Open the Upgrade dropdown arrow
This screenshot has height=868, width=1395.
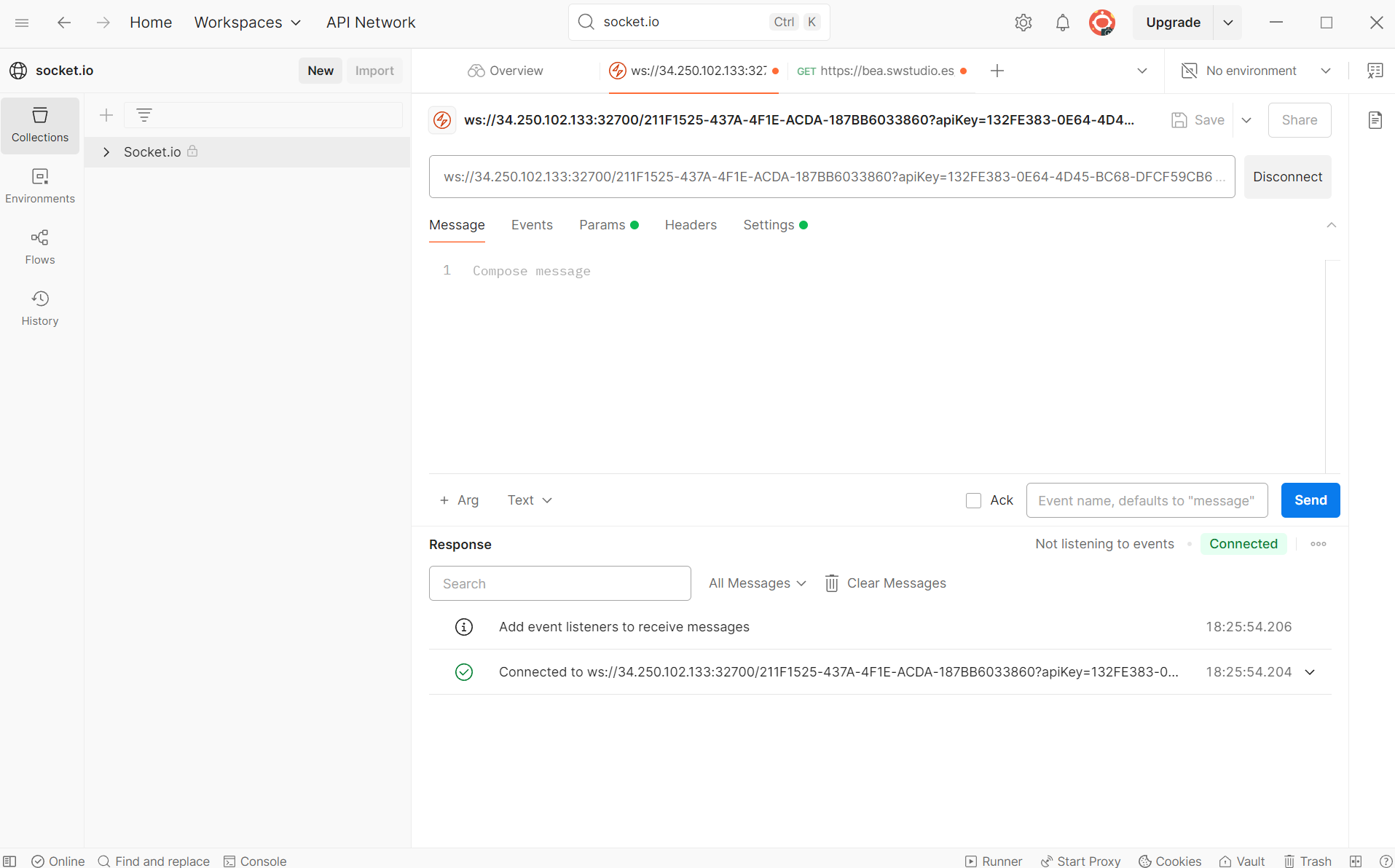1228,23
